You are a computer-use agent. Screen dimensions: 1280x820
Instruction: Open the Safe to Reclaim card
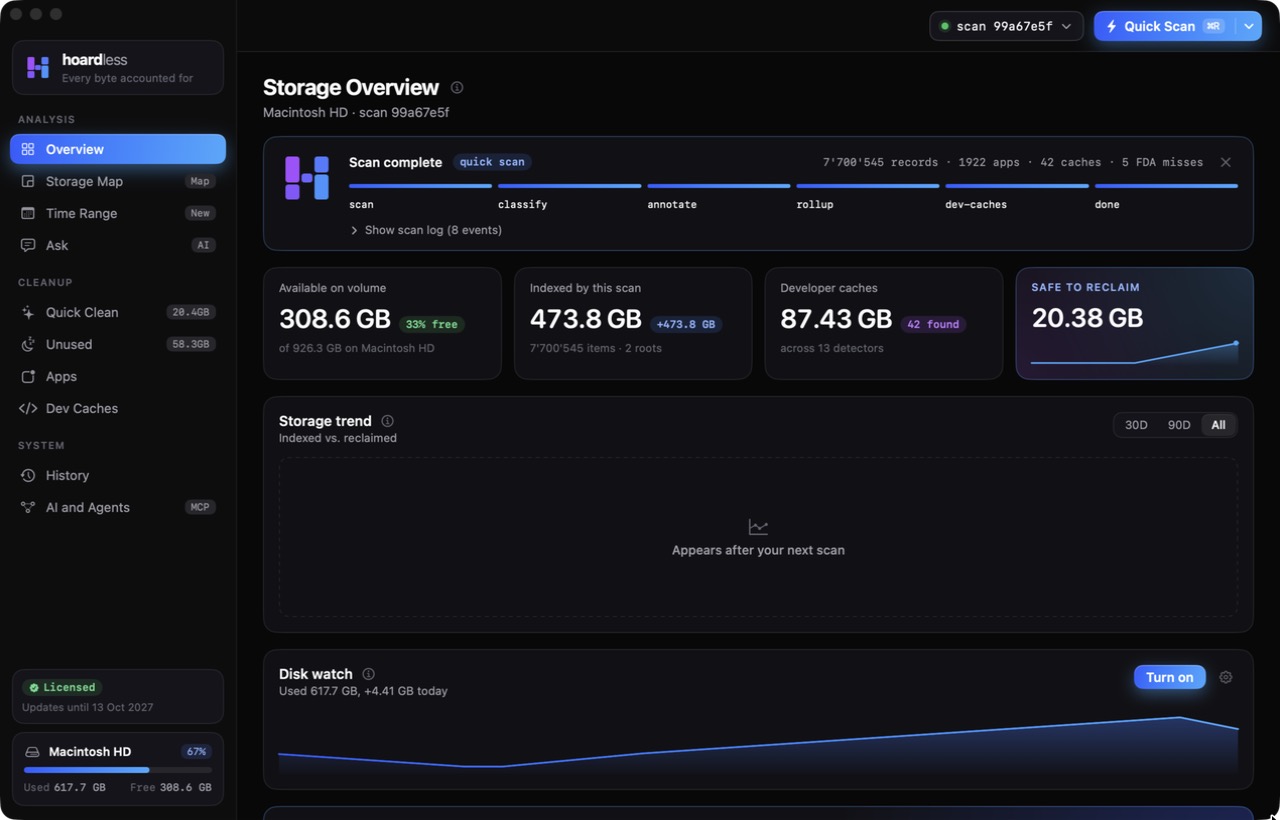[x=1134, y=323]
